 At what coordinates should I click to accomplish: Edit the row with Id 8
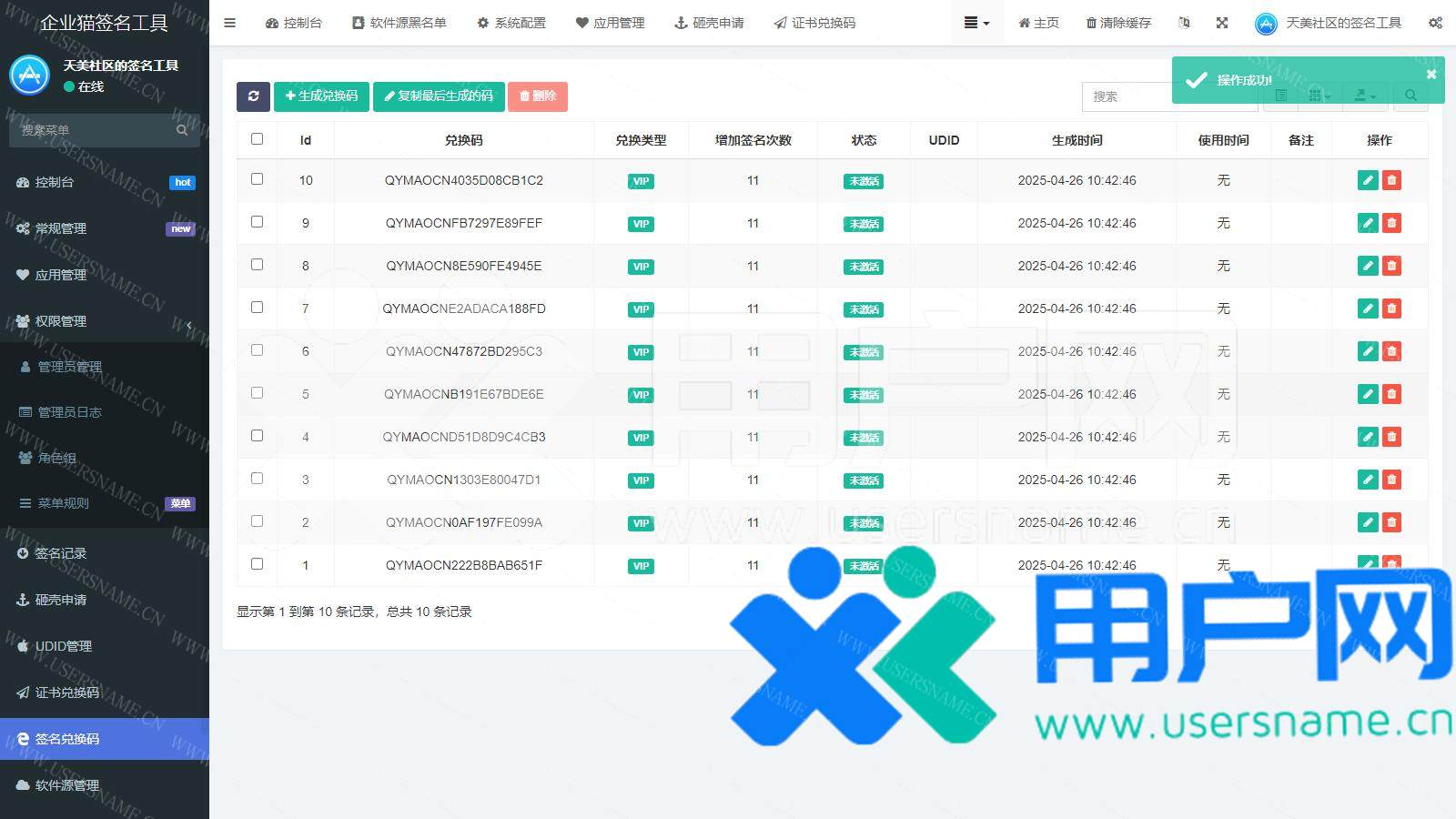click(x=1368, y=266)
